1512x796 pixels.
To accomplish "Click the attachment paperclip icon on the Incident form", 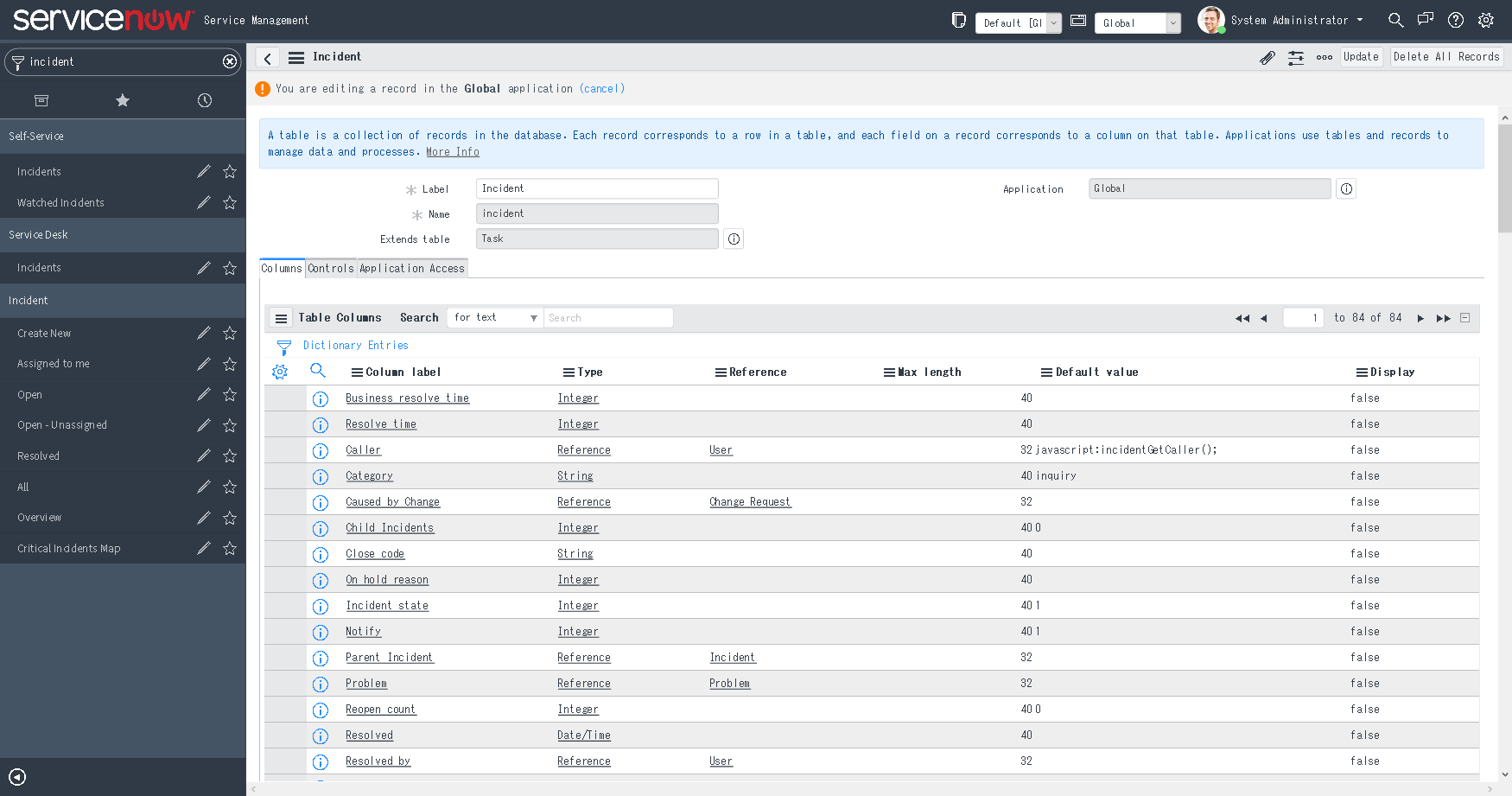I will pos(1267,57).
